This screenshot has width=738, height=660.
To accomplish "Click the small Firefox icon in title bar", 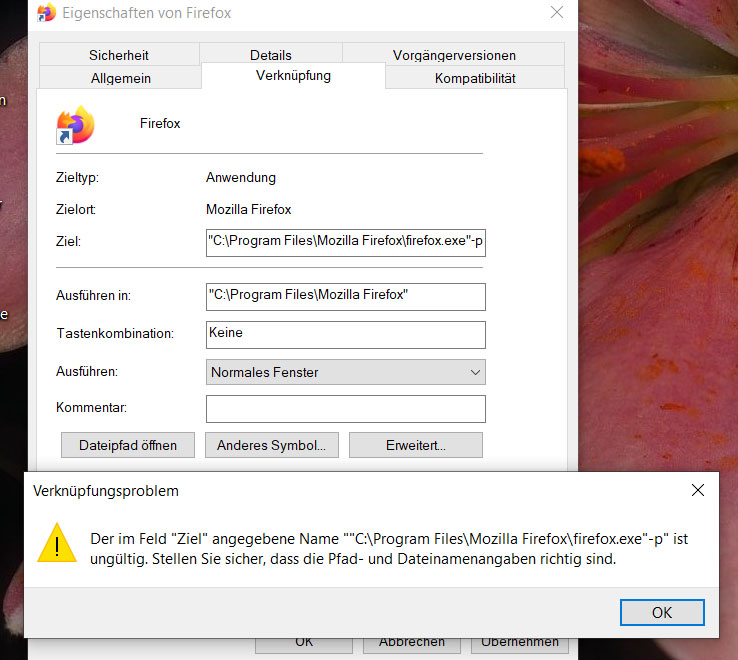I will coord(47,12).
